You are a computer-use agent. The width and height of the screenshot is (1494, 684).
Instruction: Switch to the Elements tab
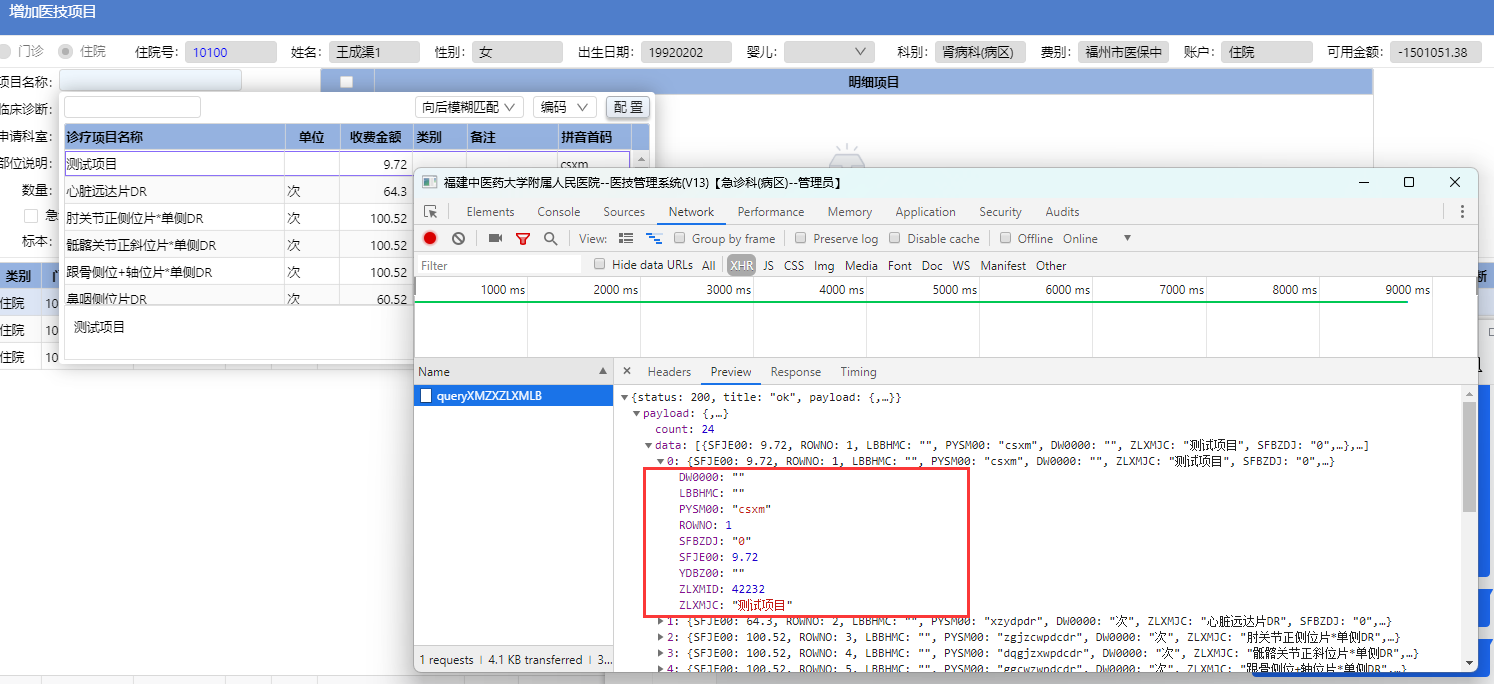coord(490,212)
